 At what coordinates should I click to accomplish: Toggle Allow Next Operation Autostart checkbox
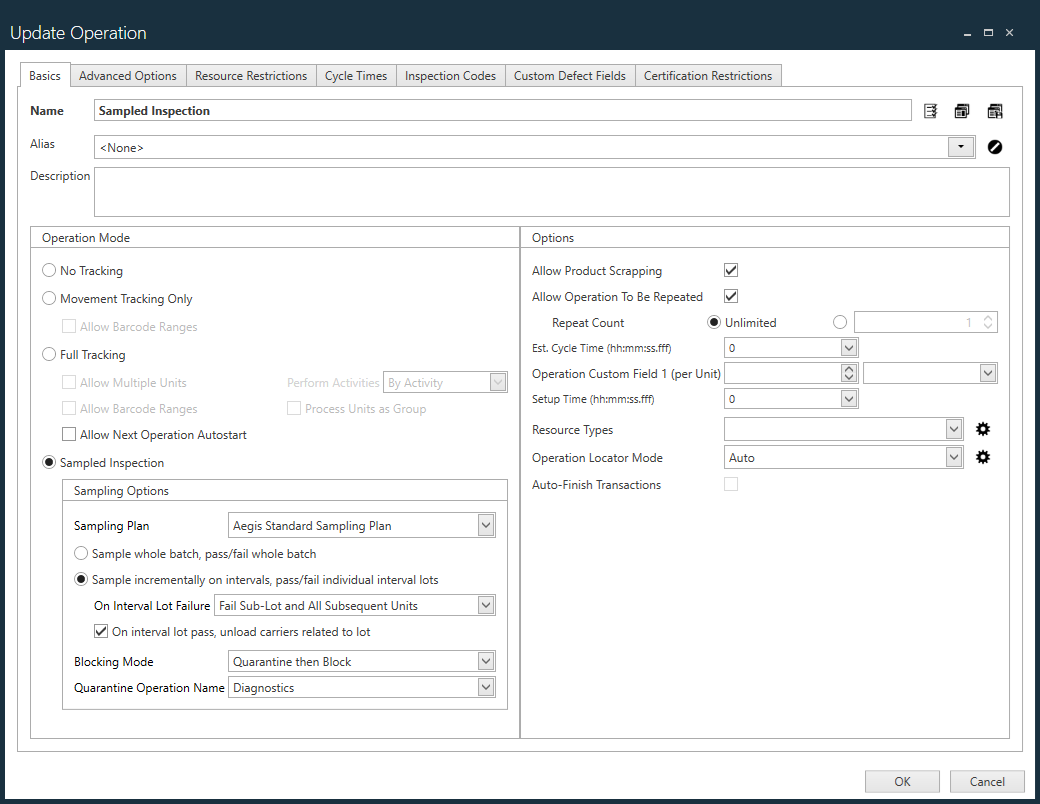point(69,435)
